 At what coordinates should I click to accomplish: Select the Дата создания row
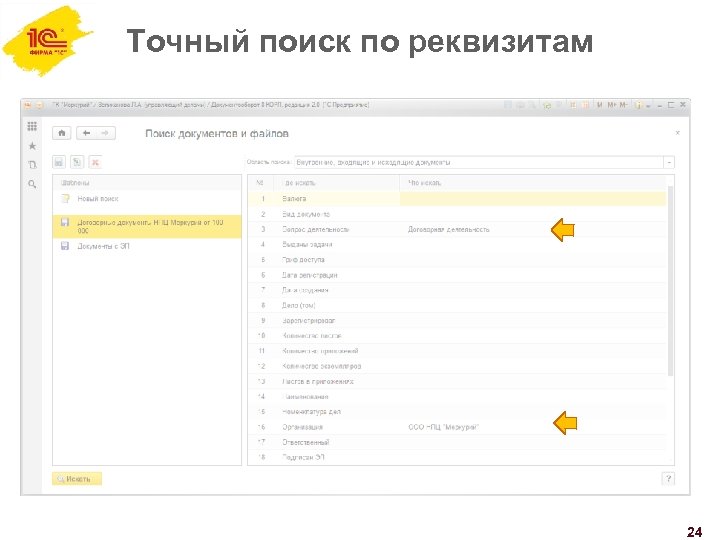457,290
